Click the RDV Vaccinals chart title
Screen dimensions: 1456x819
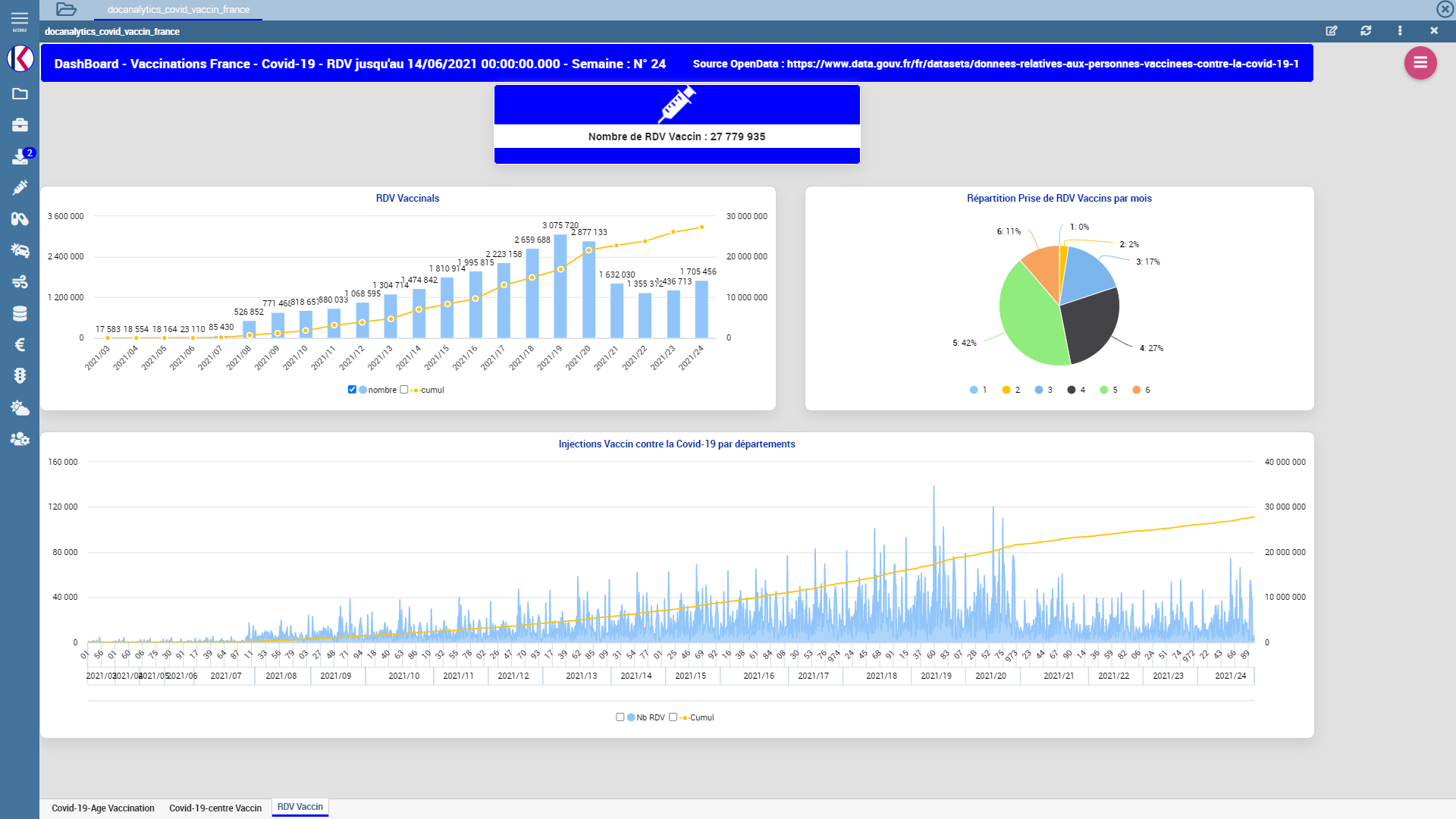[407, 199]
